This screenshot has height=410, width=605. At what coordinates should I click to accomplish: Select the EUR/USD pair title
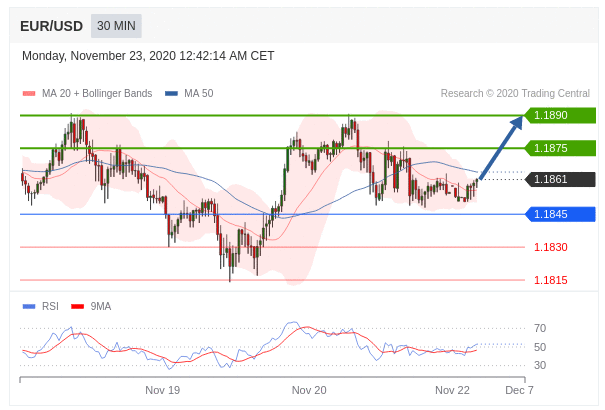tap(51, 26)
